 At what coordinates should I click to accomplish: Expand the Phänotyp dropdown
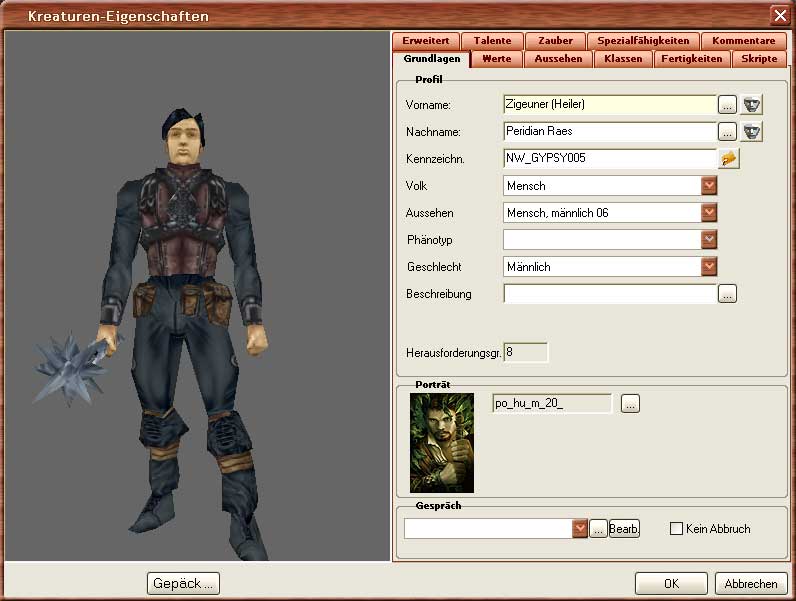710,240
